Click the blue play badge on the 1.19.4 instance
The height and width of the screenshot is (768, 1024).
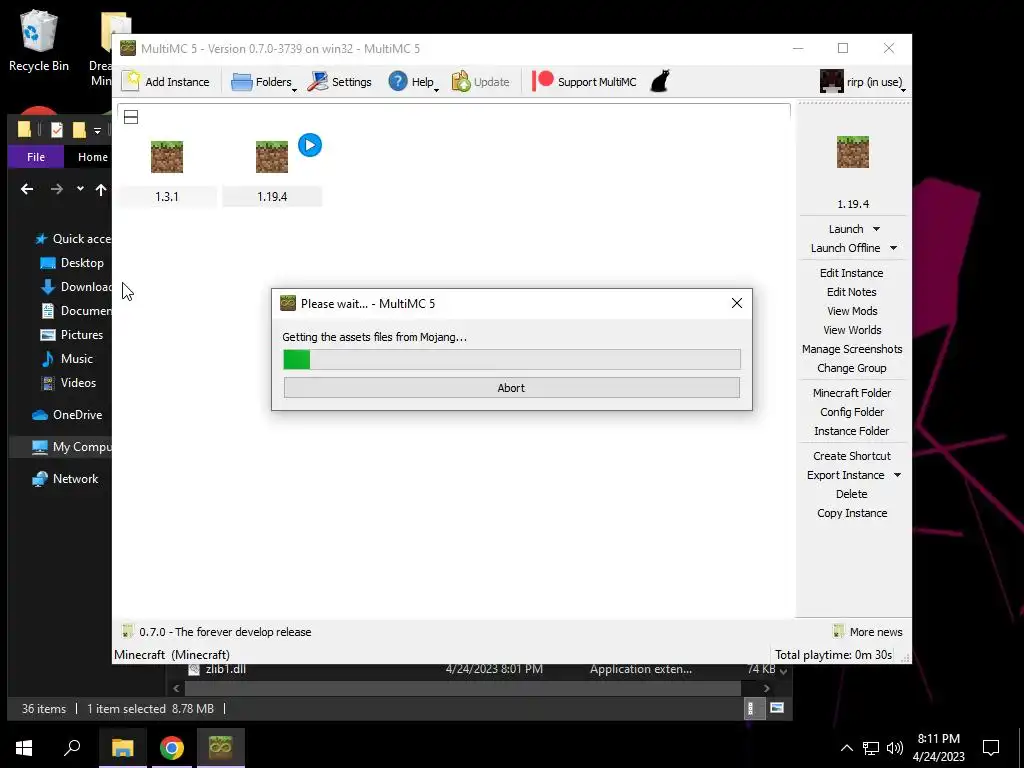pos(310,145)
